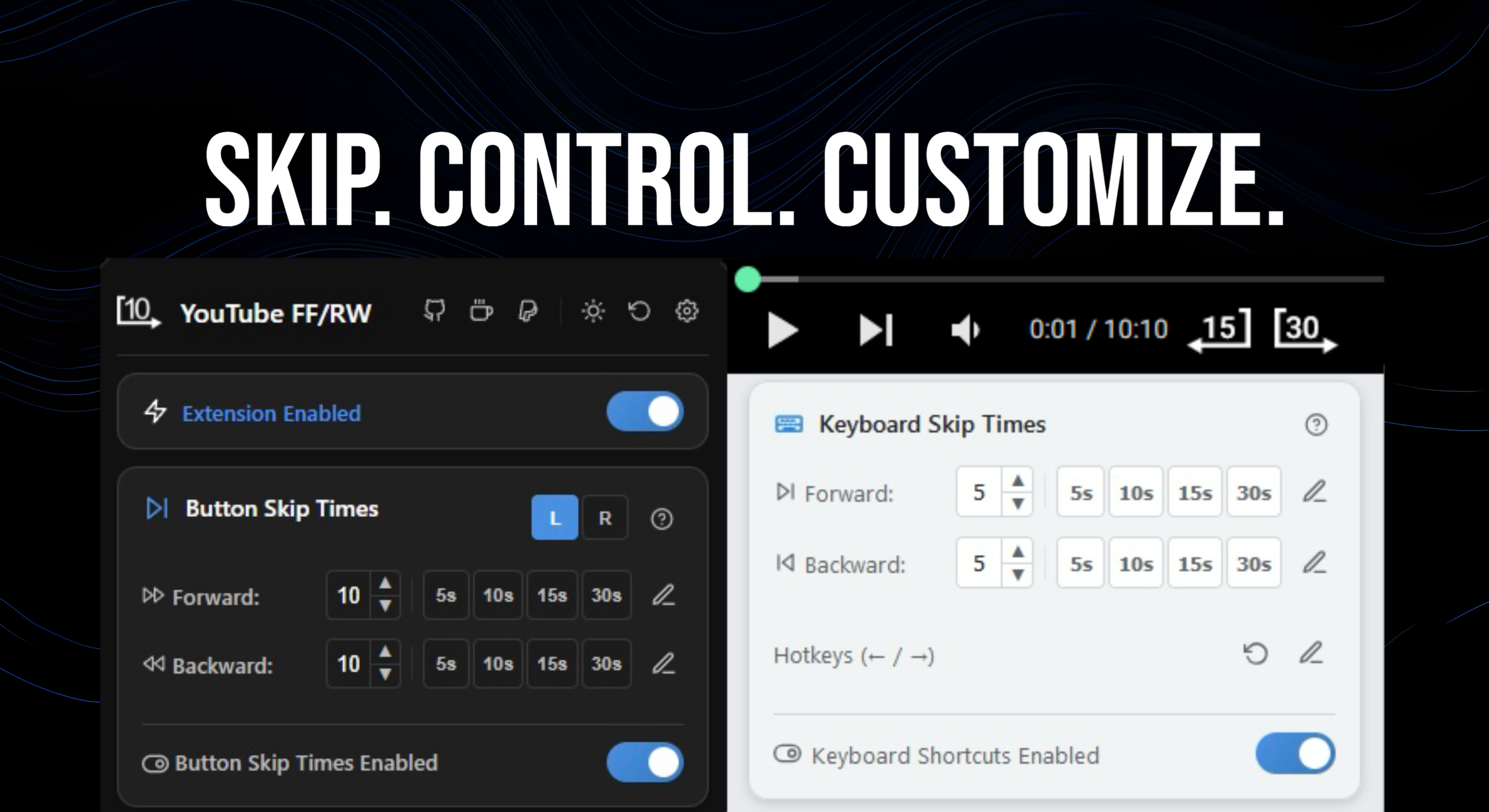This screenshot has height=812, width=1489.
Task: Toggle light theme with sun icon
Action: tap(593, 311)
